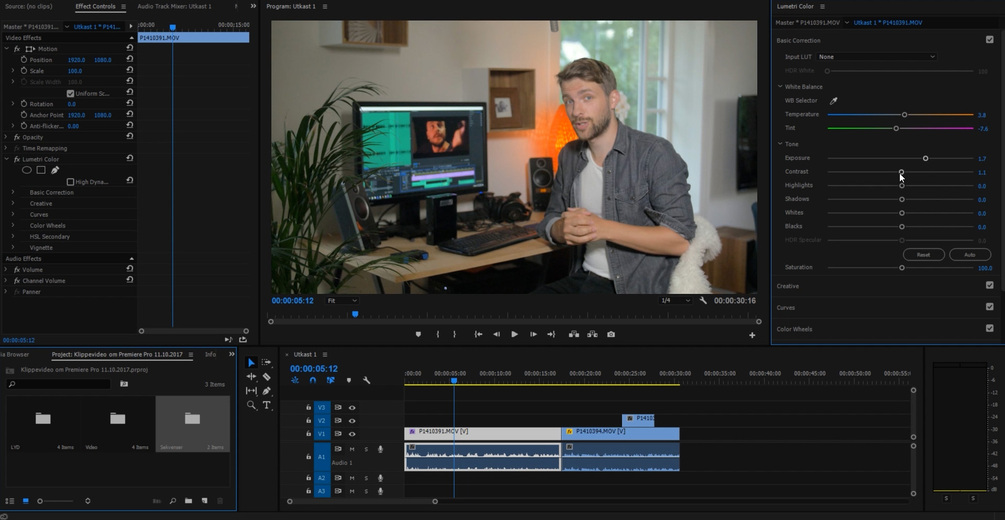The width and height of the screenshot is (1005, 520).
Task: Uncheck Basic Correction section checkbox
Action: click(x=990, y=40)
